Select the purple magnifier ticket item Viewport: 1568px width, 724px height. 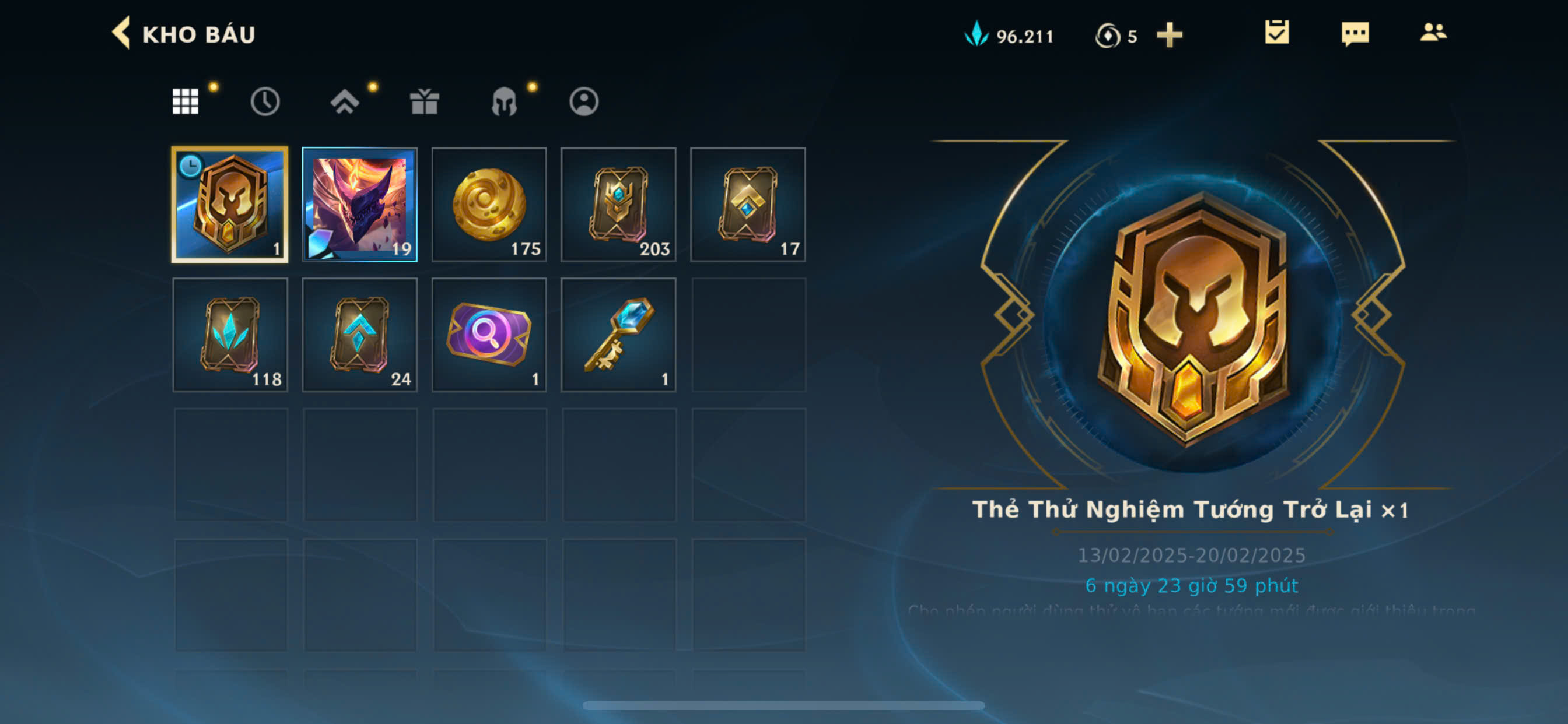pos(489,335)
